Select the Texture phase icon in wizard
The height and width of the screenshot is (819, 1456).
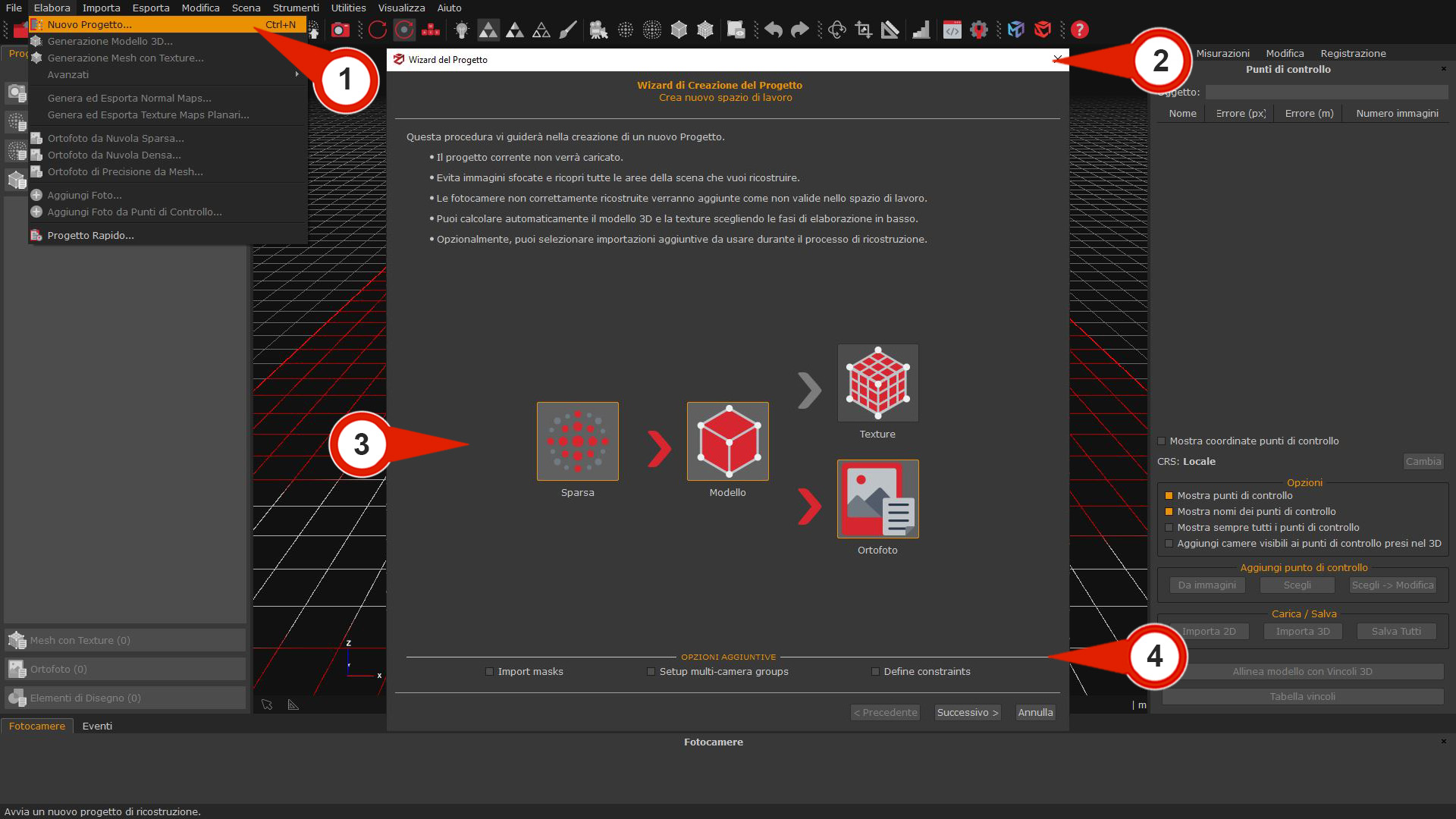(x=878, y=383)
